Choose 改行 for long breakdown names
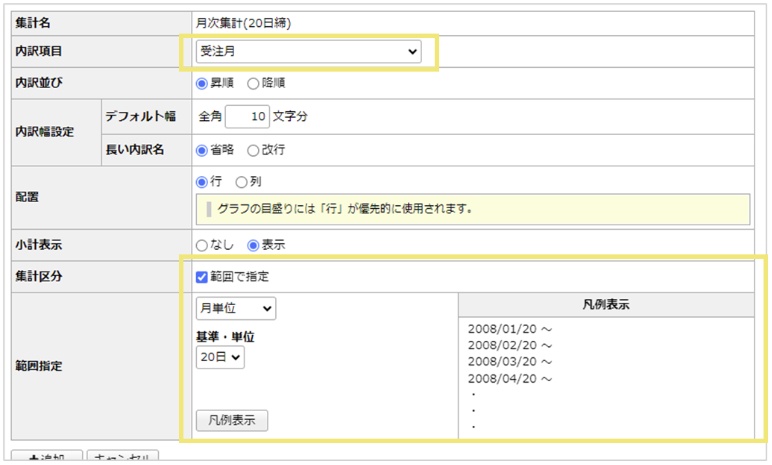772x465 pixels. tap(253, 149)
